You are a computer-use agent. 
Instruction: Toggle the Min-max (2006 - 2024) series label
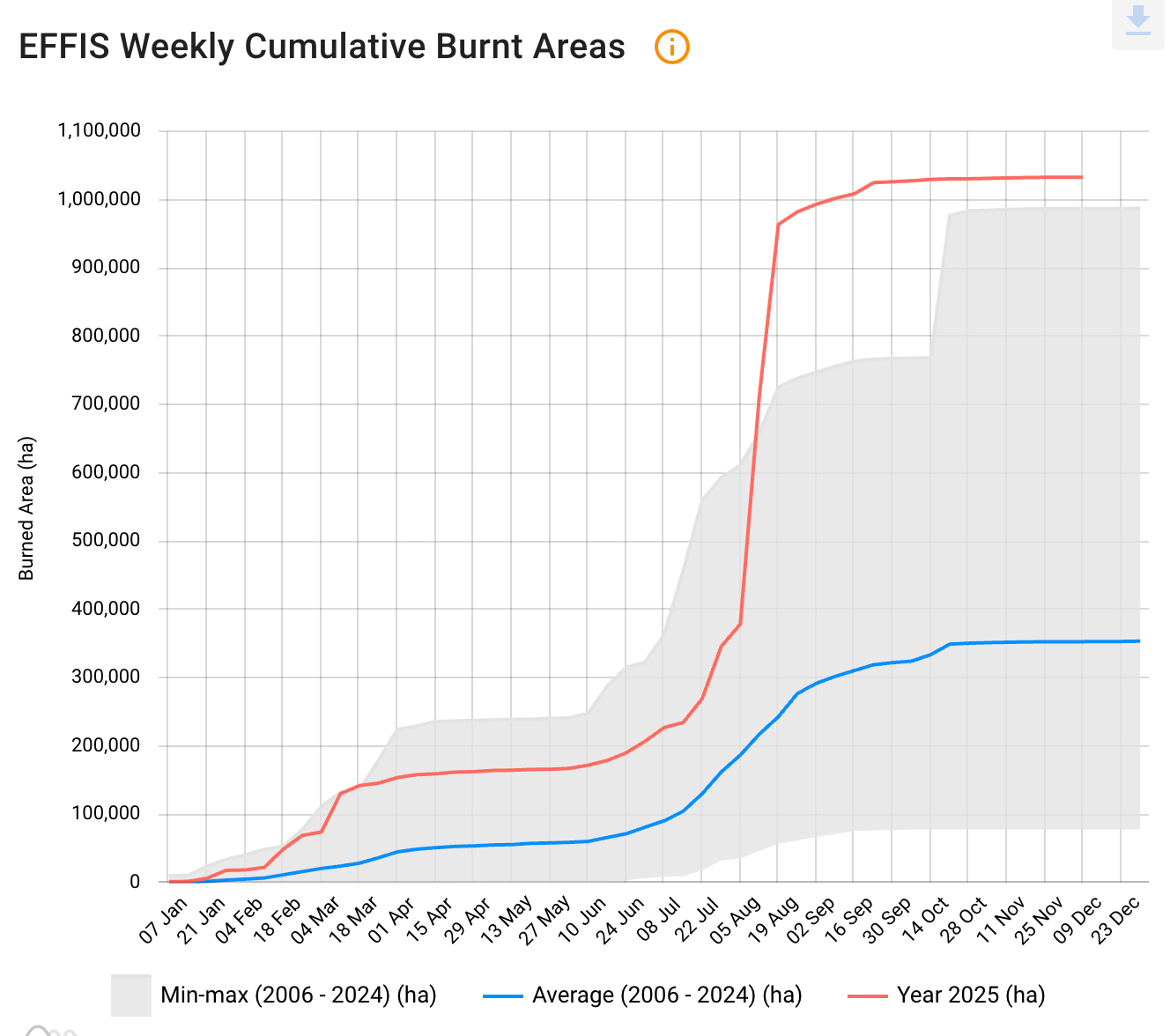(x=298, y=995)
